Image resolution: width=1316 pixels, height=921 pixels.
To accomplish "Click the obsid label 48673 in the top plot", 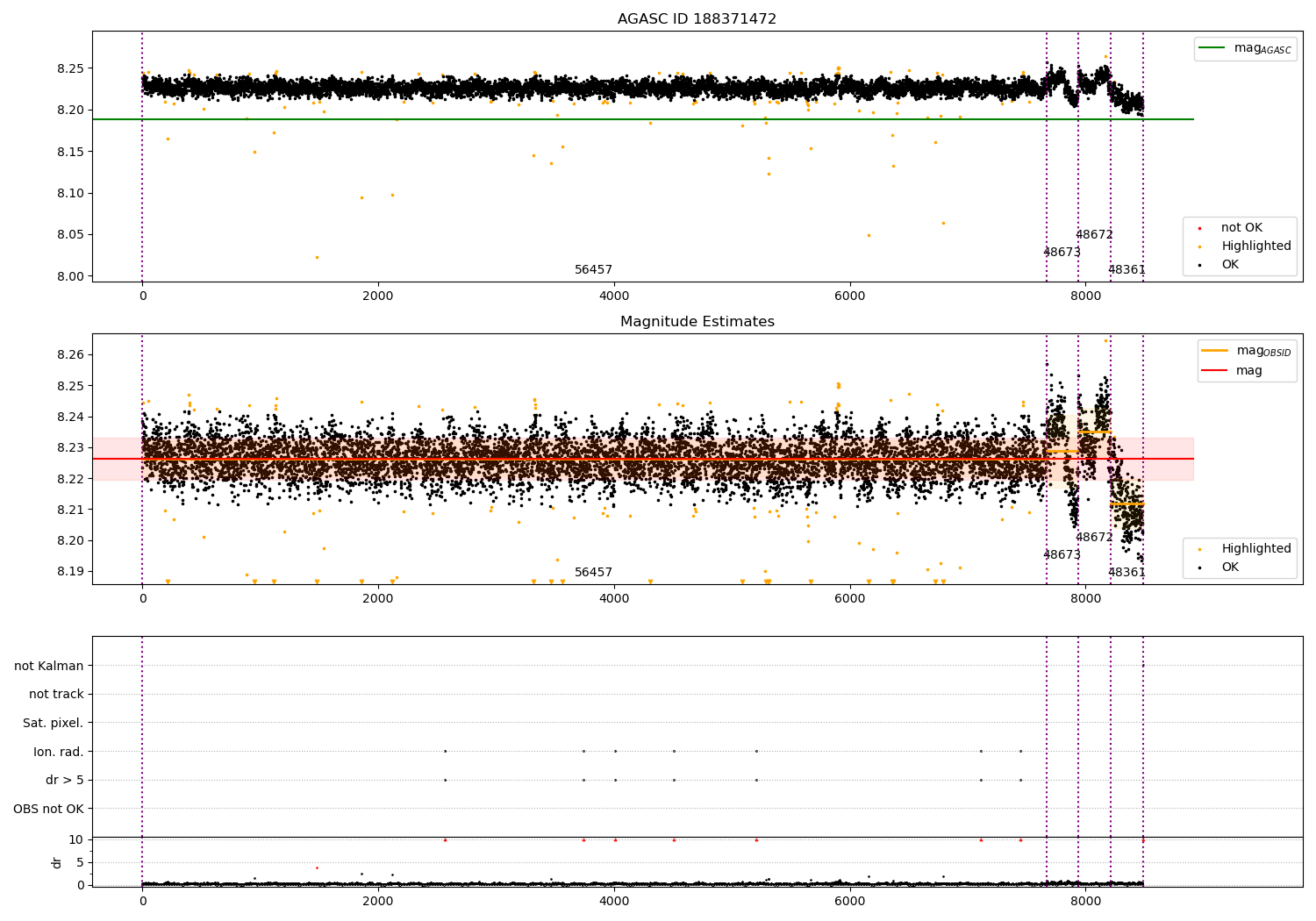I will click(1062, 252).
